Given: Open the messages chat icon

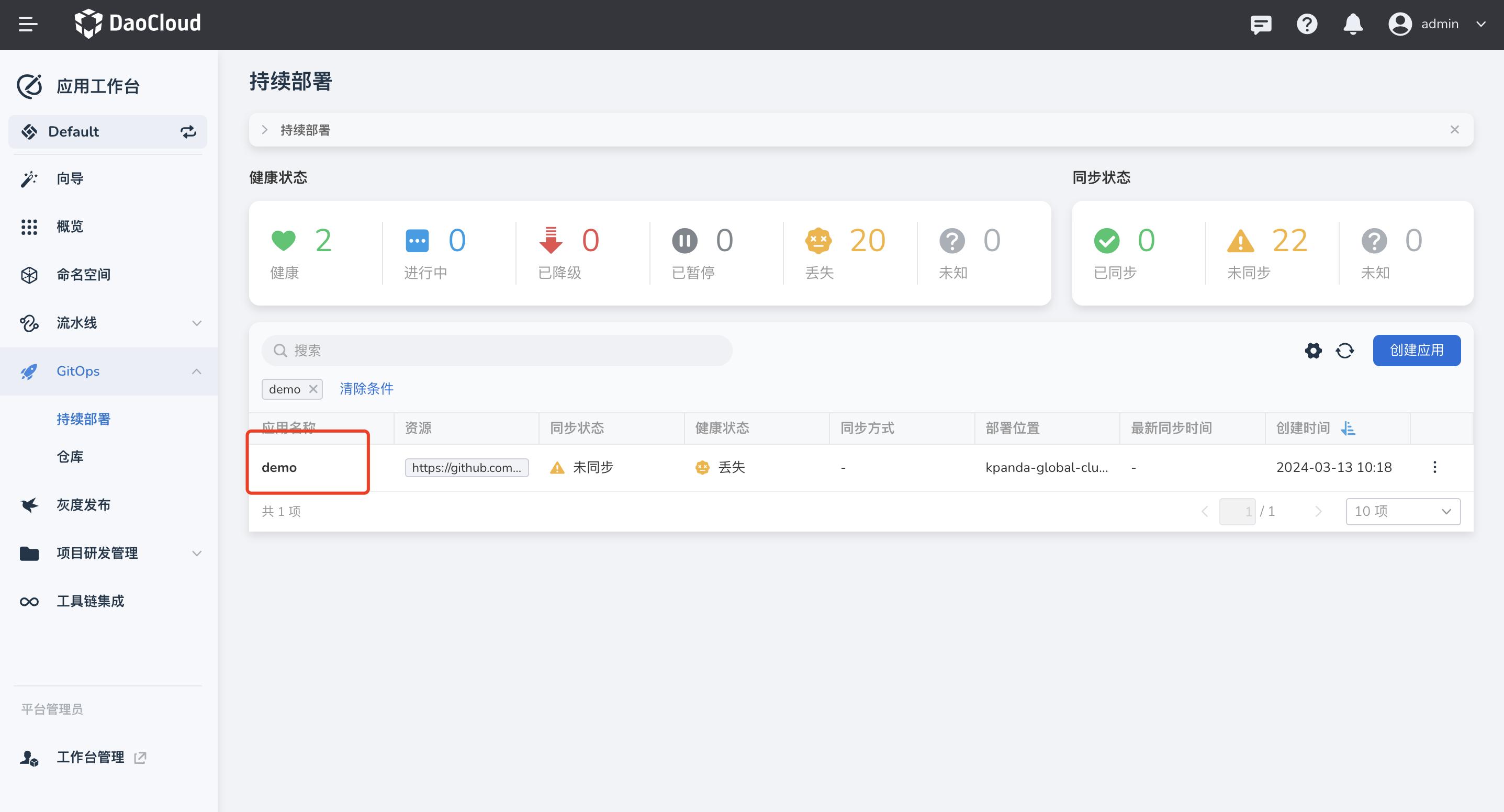Looking at the screenshot, I should point(1261,25).
